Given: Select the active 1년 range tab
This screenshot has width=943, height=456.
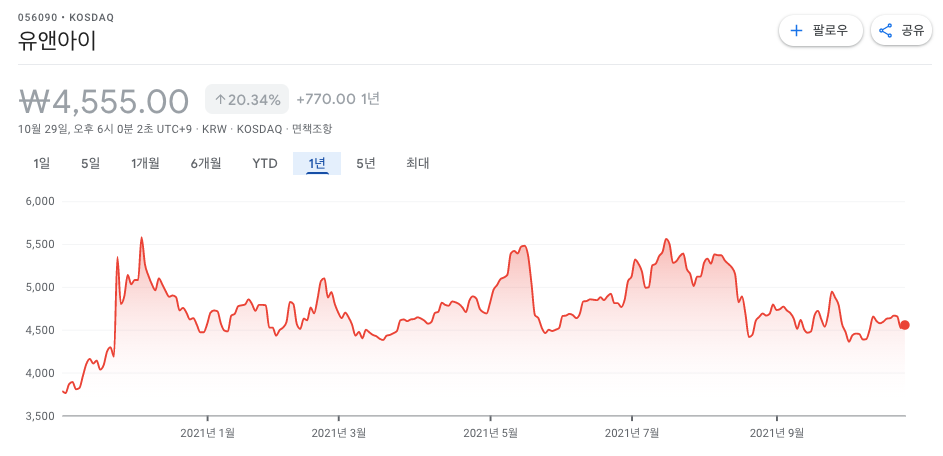Looking at the screenshot, I should click(317, 163).
